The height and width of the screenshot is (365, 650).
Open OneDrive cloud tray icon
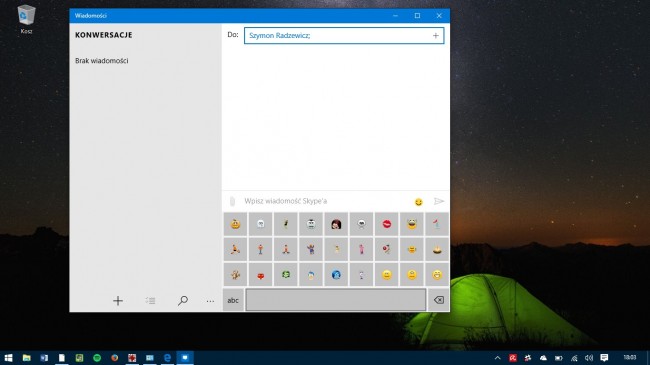(x=543, y=358)
